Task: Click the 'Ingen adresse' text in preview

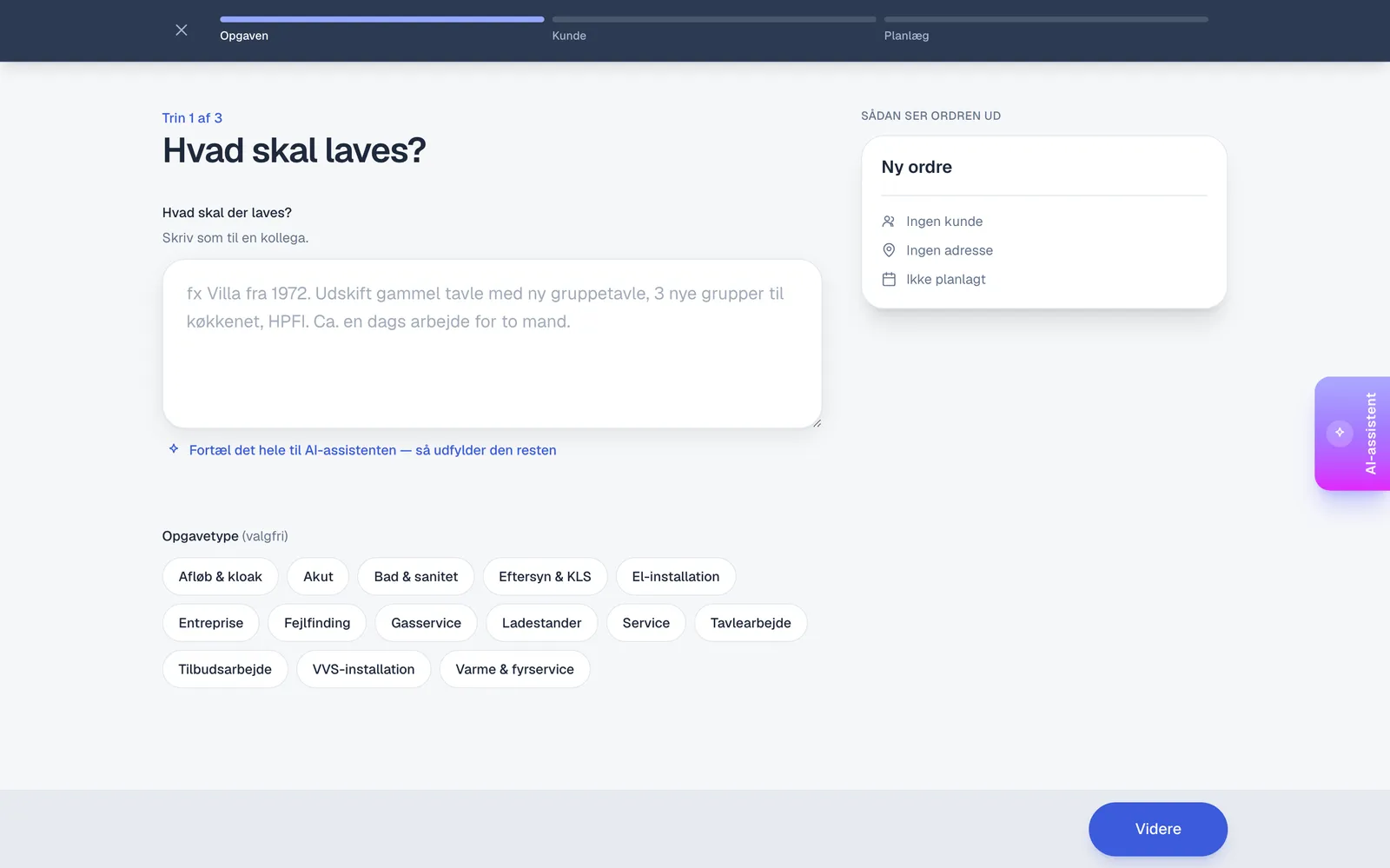Action: pos(950,250)
